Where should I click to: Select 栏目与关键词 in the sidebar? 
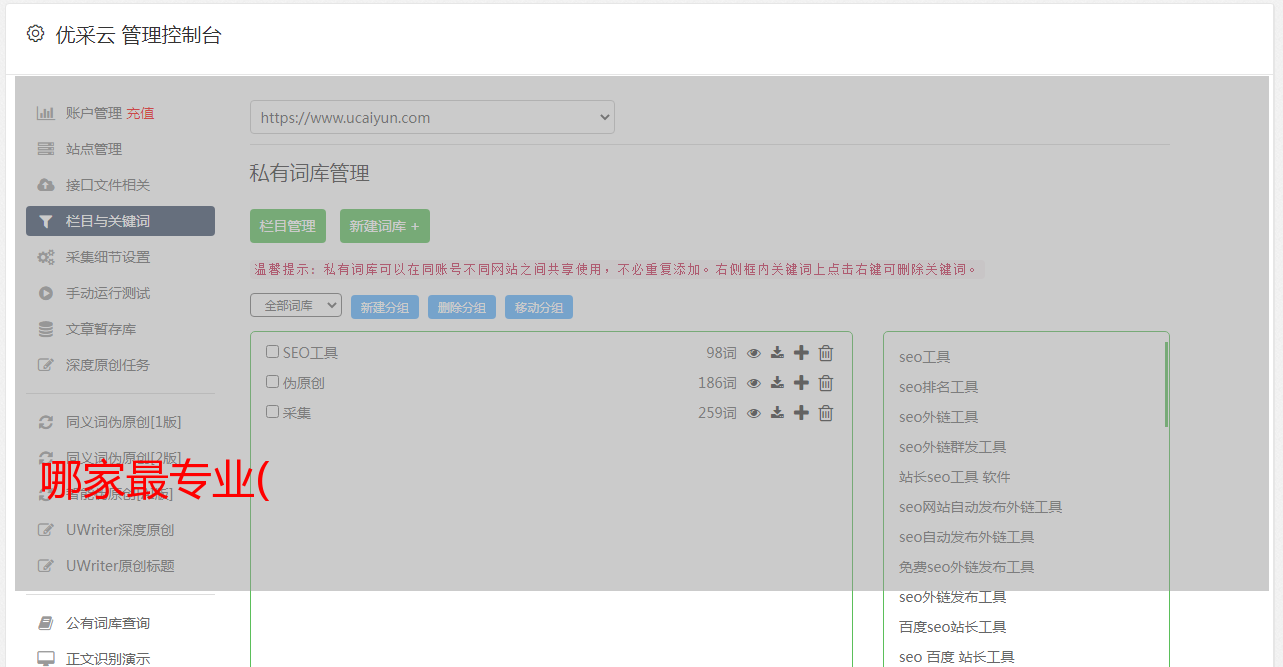(x=120, y=221)
